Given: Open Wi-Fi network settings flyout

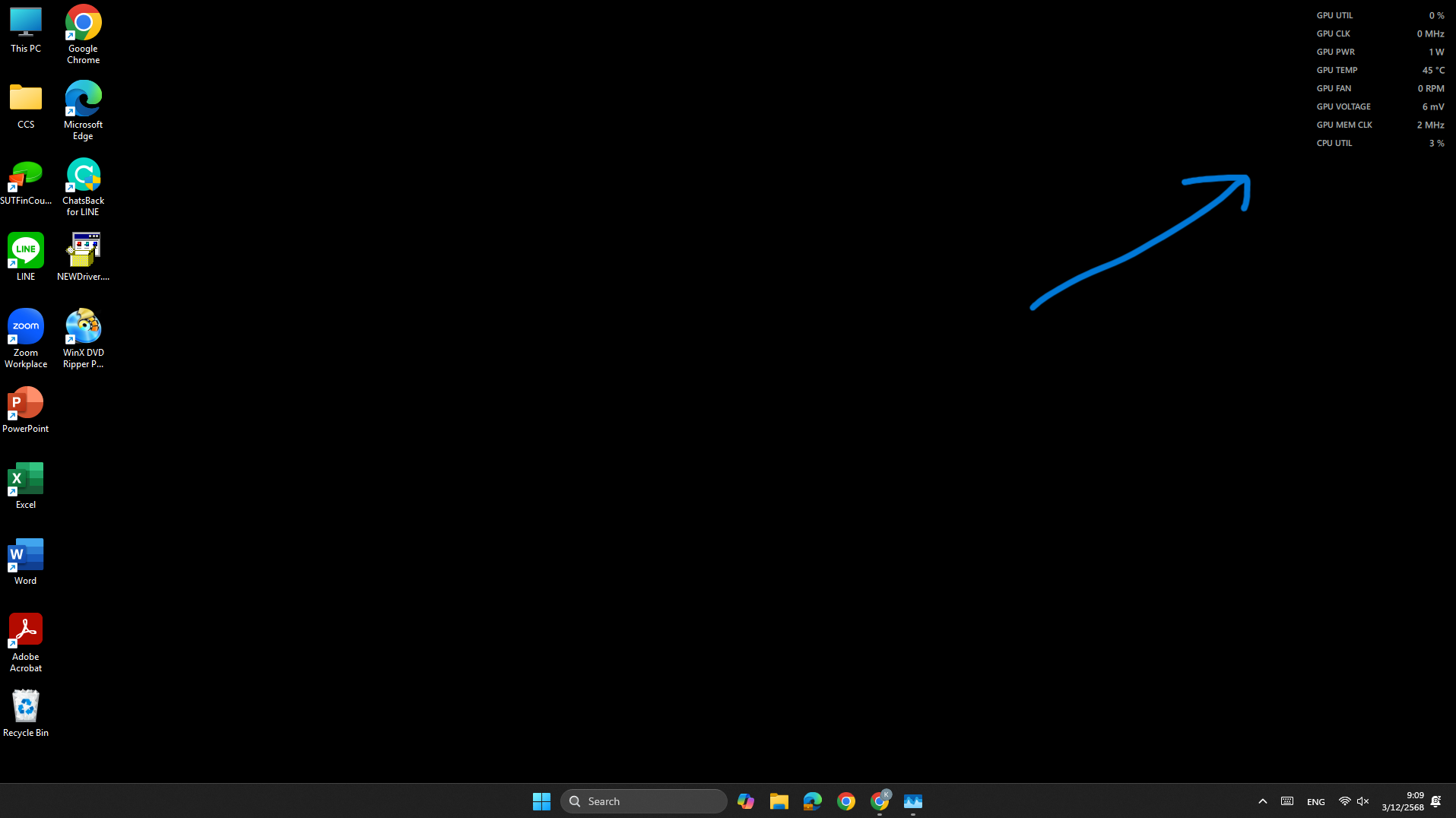Looking at the screenshot, I should [x=1344, y=801].
